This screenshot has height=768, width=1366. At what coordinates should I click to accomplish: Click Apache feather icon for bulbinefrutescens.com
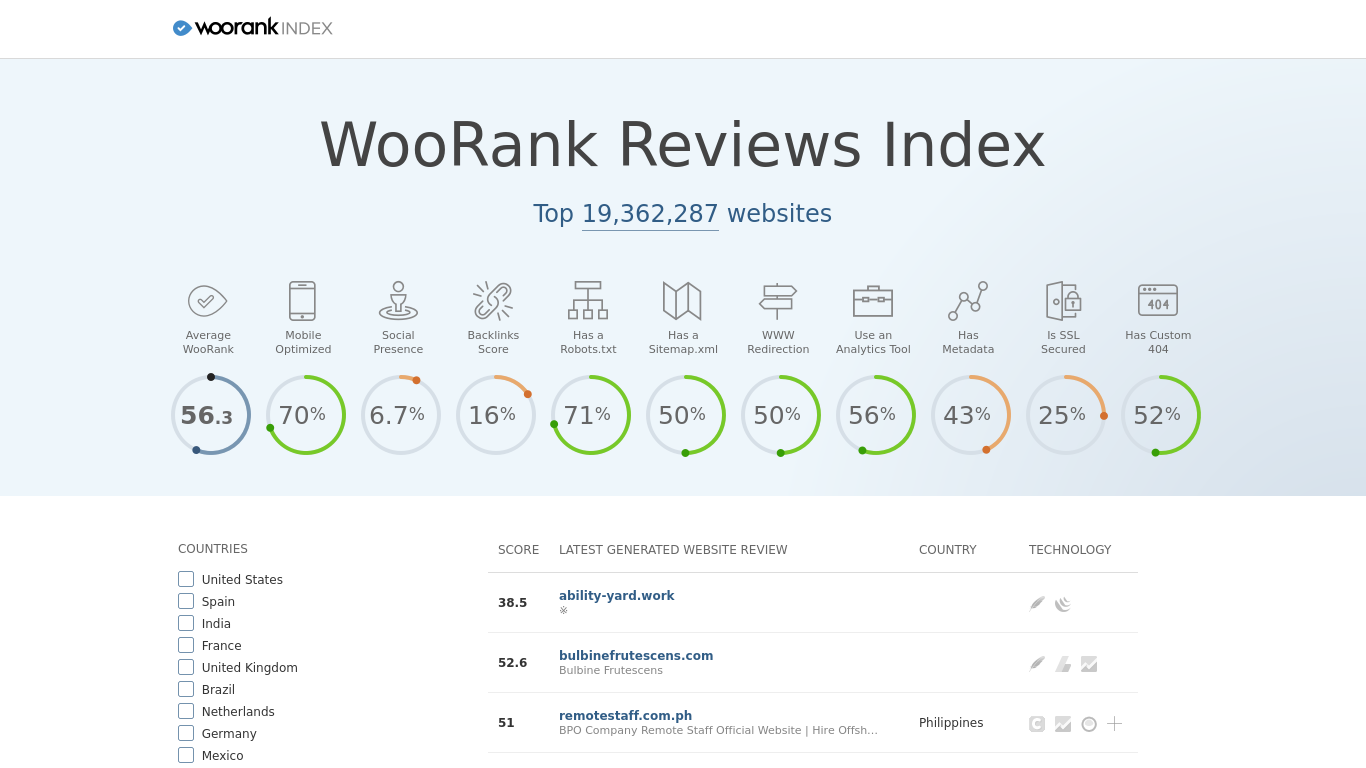point(1037,663)
